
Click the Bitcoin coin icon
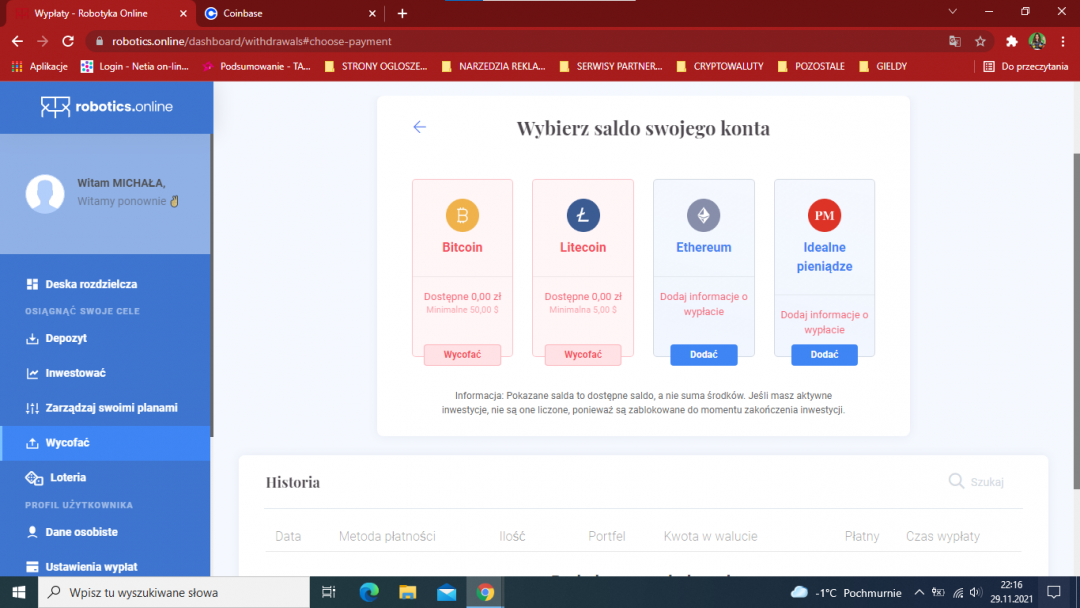point(462,215)
